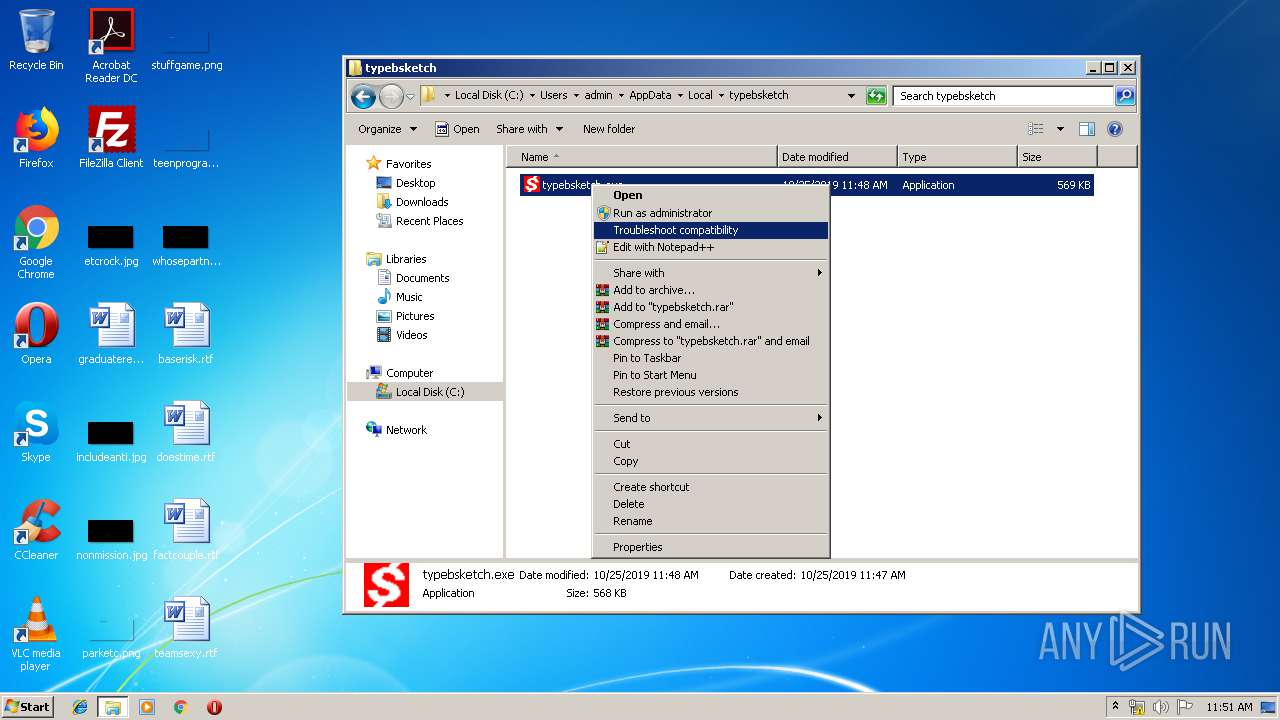This screenshot has height=720, width=1280.
Task: Open Firefox desktop shortcut
Action: (x=36, y=138)
